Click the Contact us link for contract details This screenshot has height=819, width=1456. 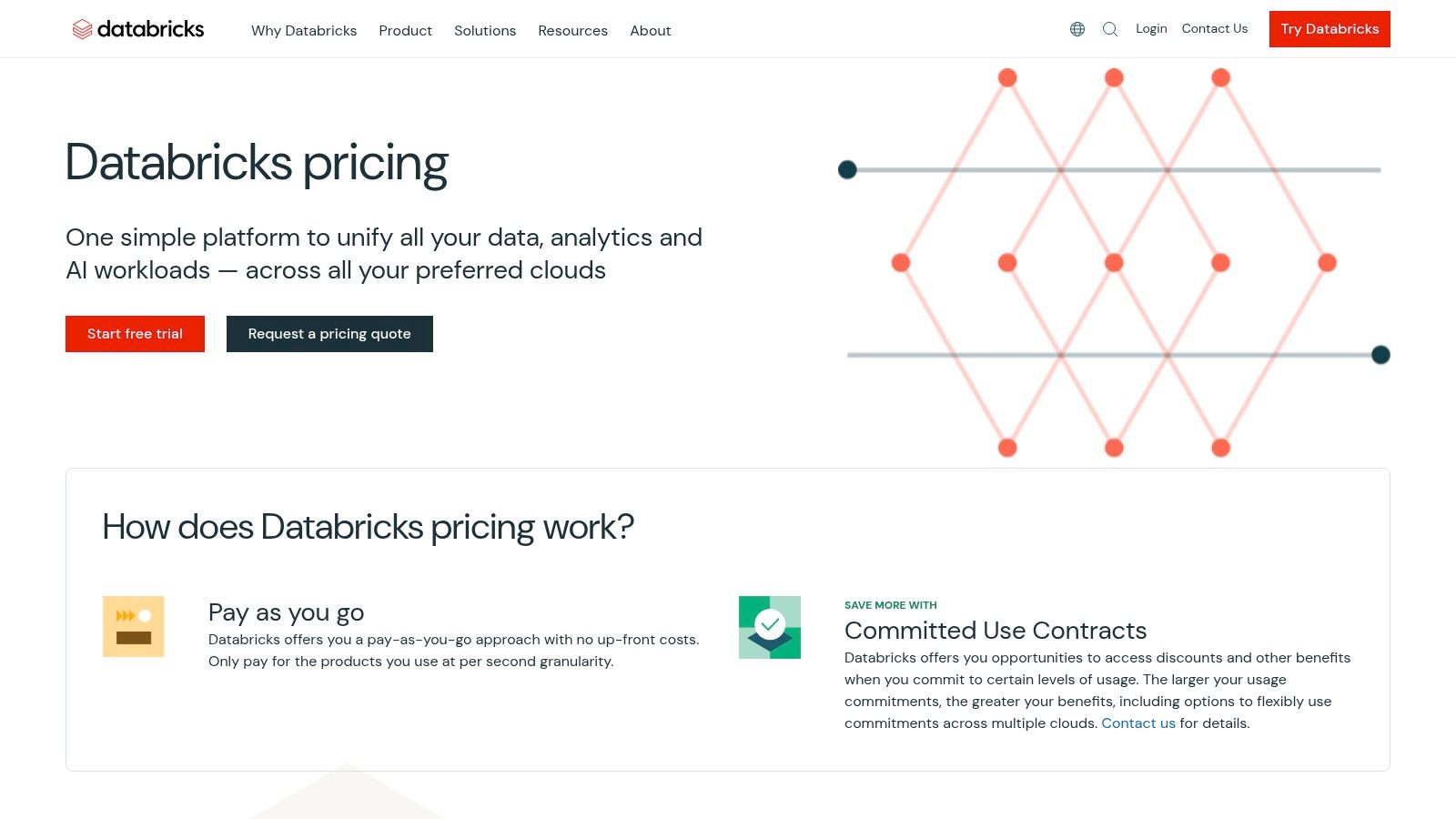[x=1138, y=723]
